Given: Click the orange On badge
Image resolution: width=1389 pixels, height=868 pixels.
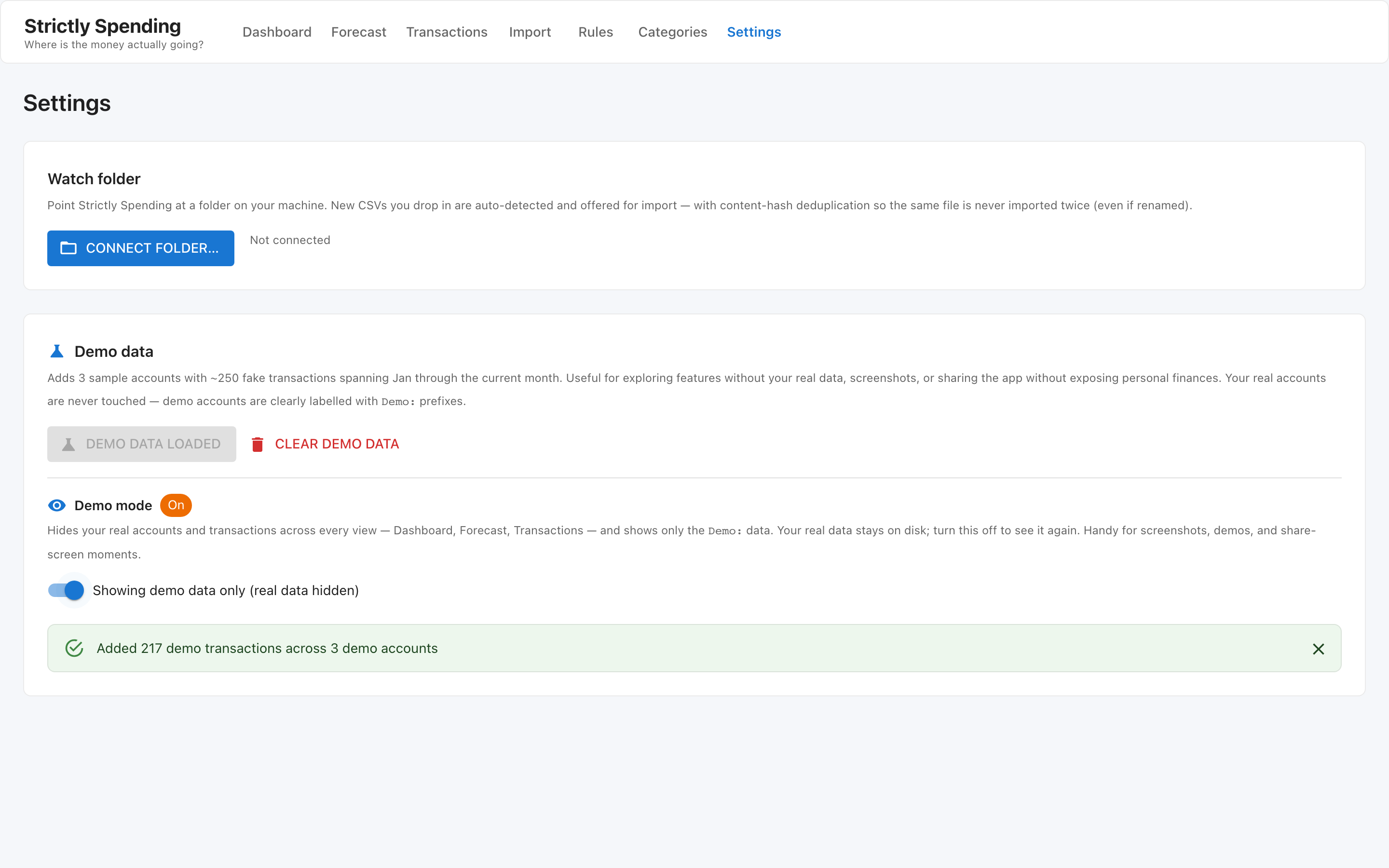Looking at the screenshot, I should pos(176,505).
